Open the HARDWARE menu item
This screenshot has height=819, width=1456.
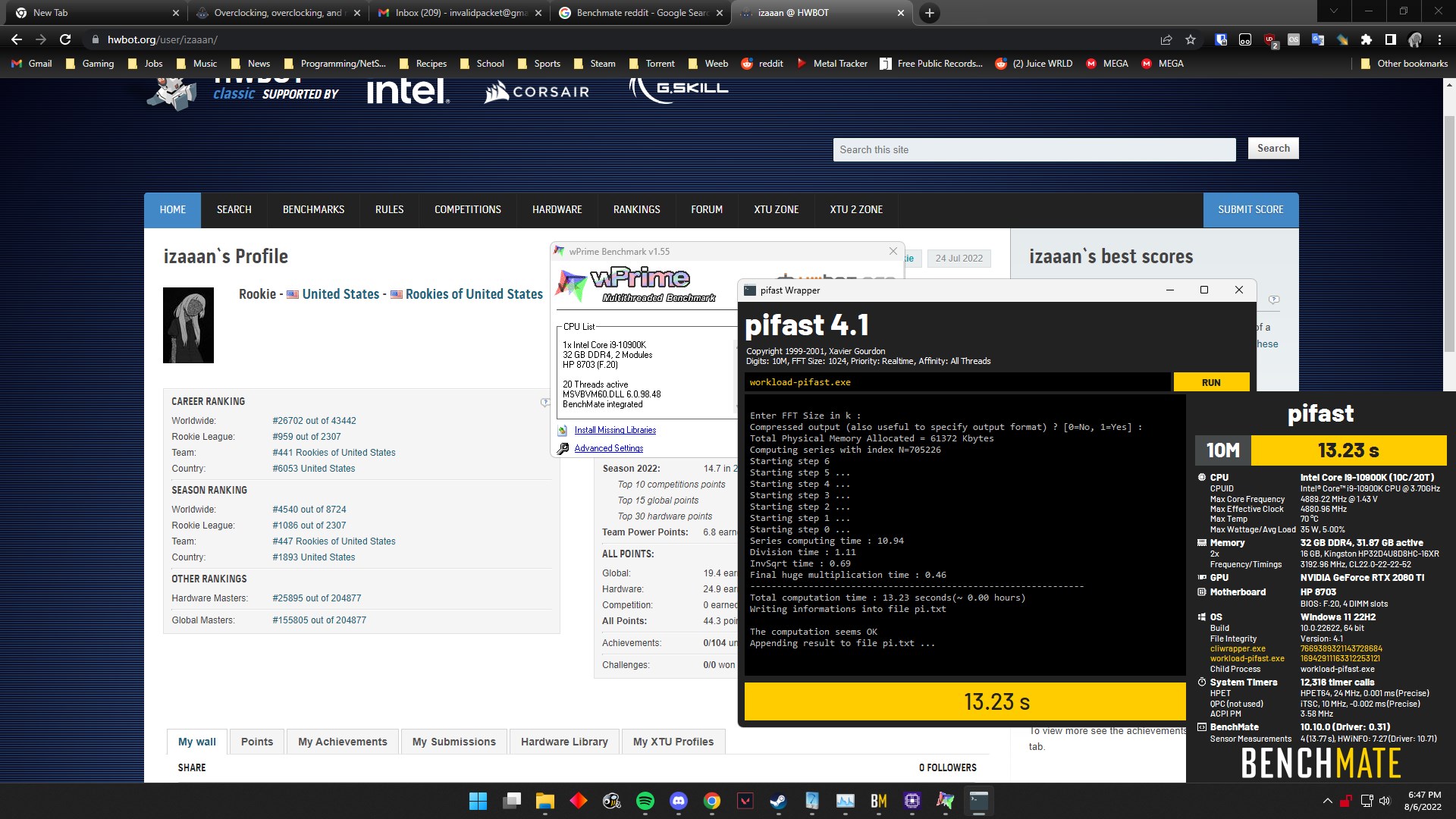(557, 210)
